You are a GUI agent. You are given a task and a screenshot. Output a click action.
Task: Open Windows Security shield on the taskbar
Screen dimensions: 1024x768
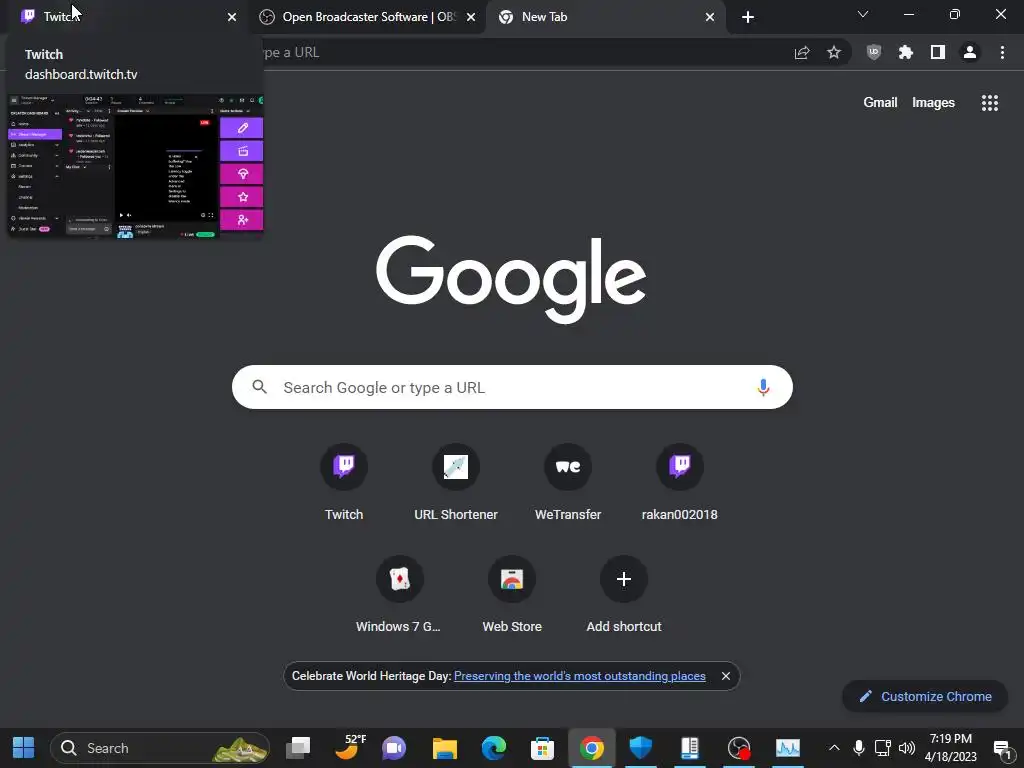tap(641, 748)
